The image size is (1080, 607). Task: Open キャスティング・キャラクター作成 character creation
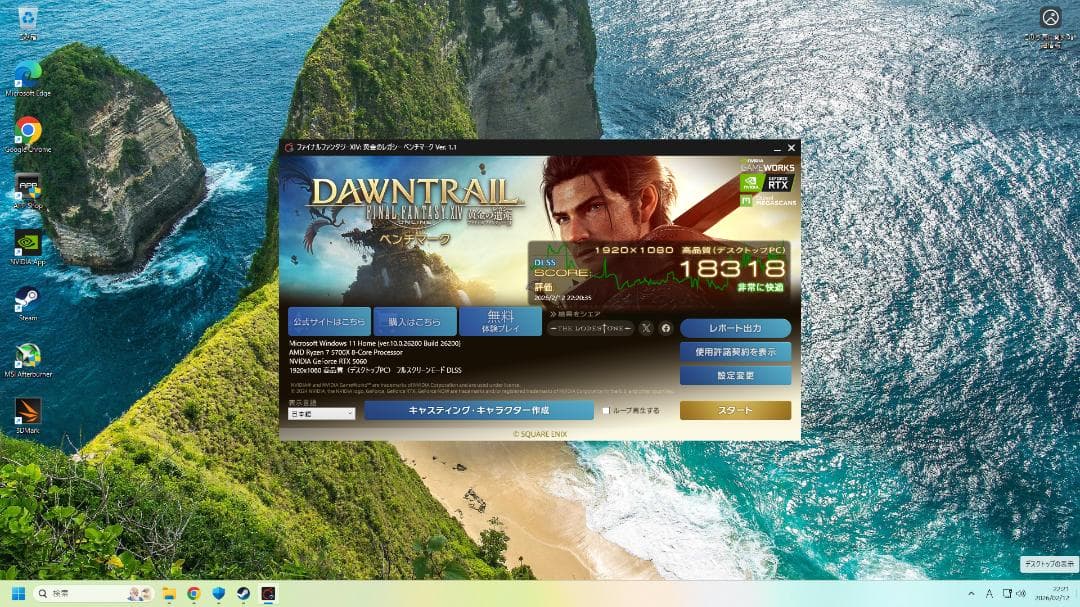(479, 410)
